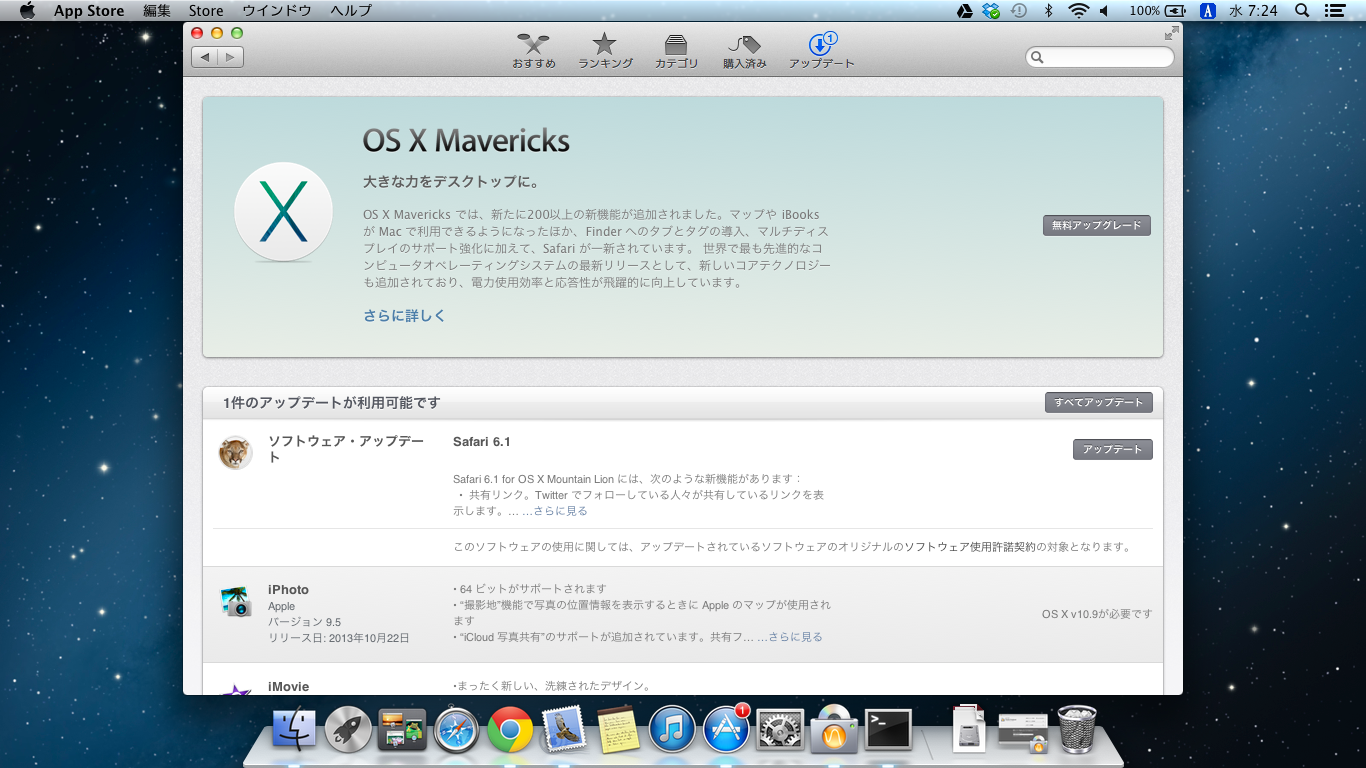Screen dimensions: 1366x768
Task: Click the OS X Mavericks headline
Action: [466, 140]
